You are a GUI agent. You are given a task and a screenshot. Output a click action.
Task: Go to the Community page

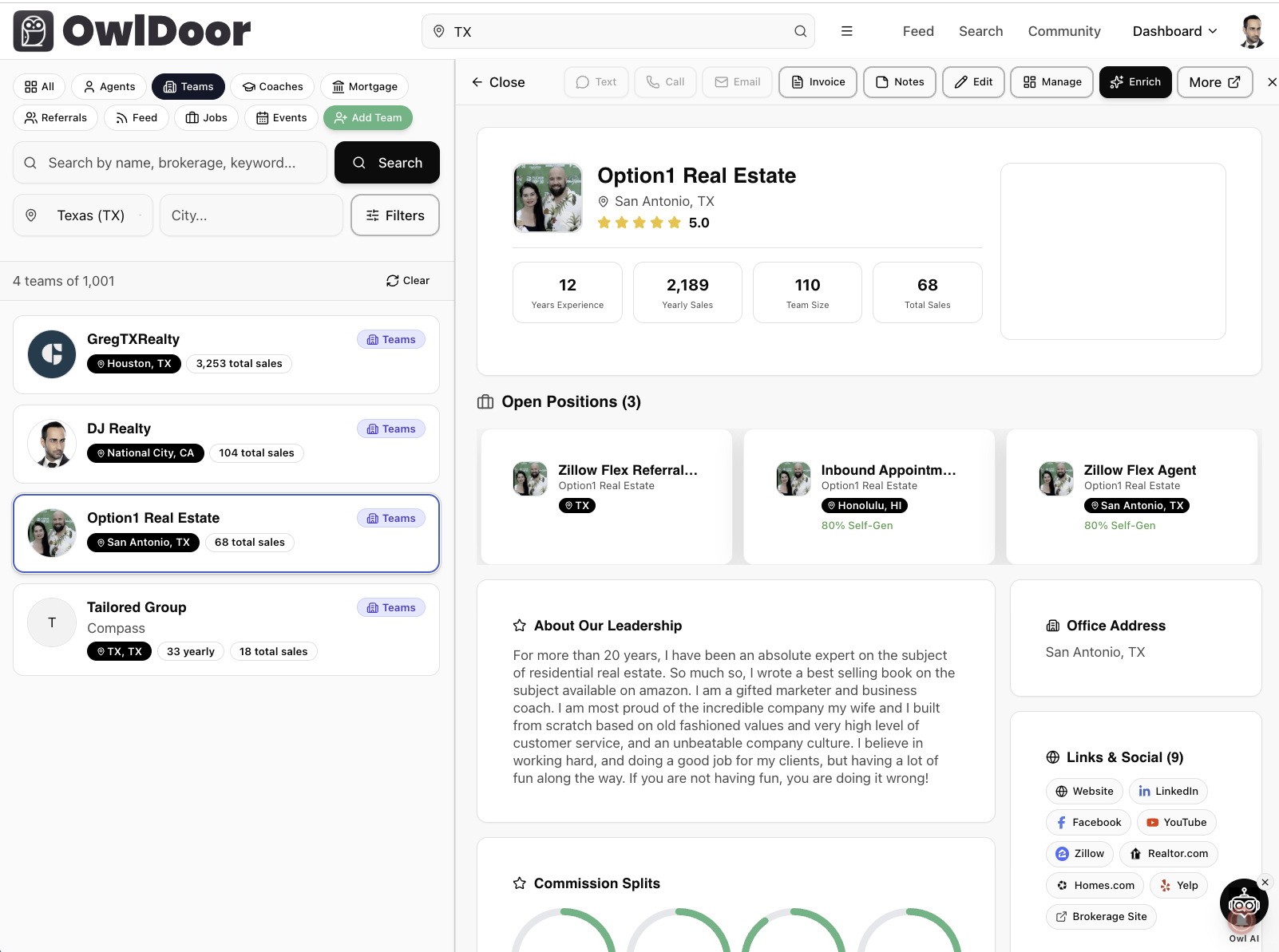1063,31
